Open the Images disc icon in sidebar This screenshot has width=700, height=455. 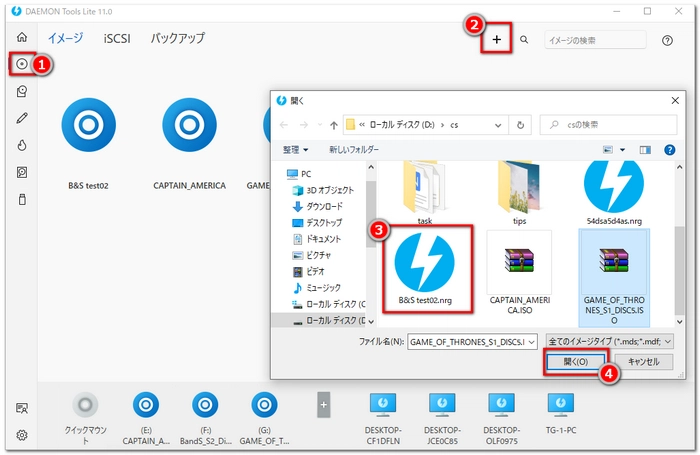(x=22, y=65)
